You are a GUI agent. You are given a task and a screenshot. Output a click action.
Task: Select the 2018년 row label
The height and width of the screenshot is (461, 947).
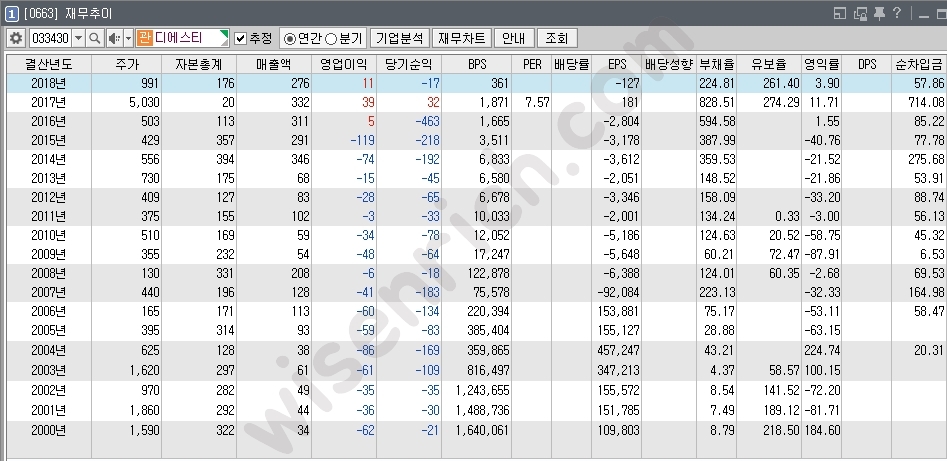pos(48,83)
